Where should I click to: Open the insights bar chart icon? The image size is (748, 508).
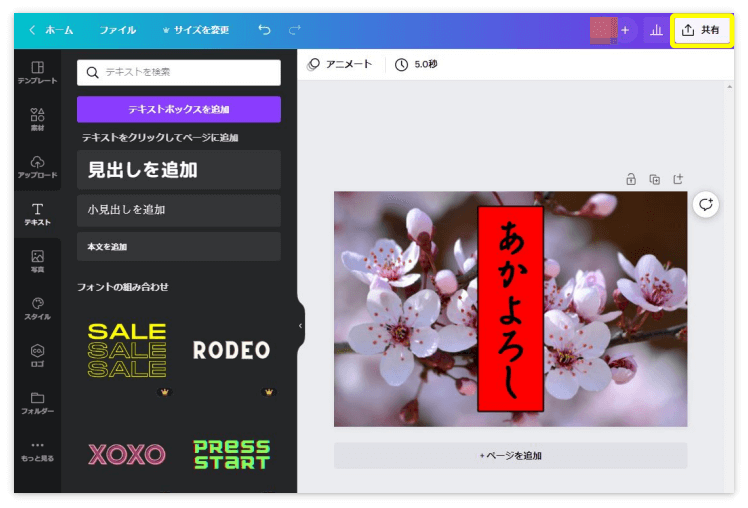point(656,30)
